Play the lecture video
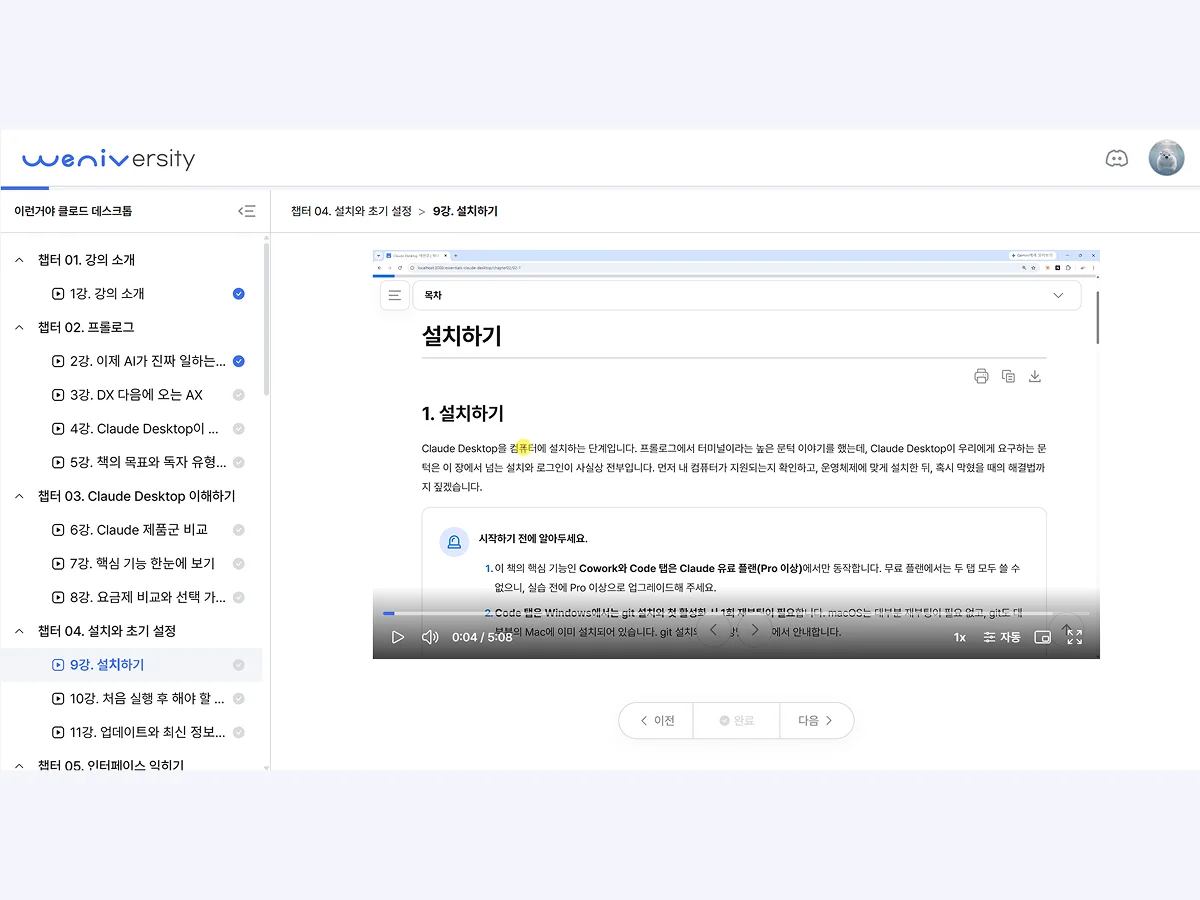Viewport: 1200px width, 900px height. tap(397, 637)
